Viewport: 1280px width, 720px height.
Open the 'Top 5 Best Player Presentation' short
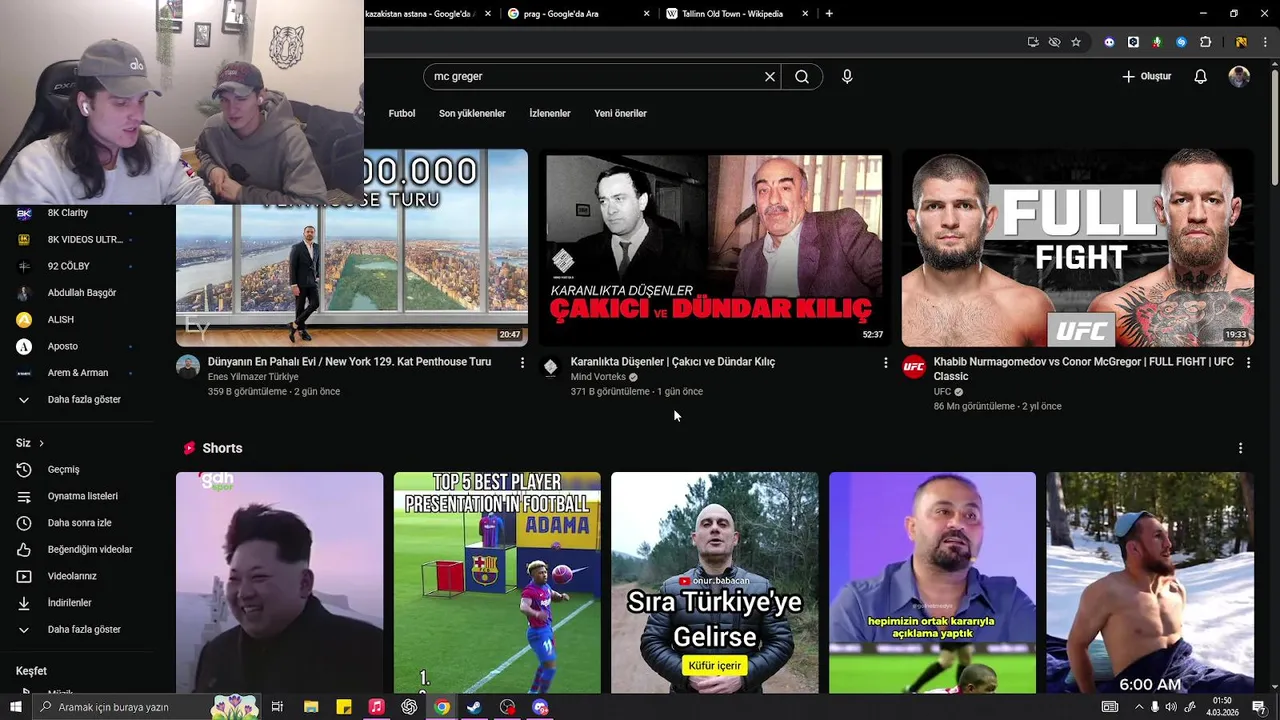point(497,583)
